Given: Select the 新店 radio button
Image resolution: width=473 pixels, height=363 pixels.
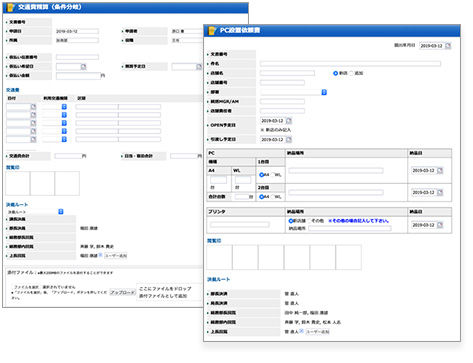Looking at the screenshot, I should (335, 73).
